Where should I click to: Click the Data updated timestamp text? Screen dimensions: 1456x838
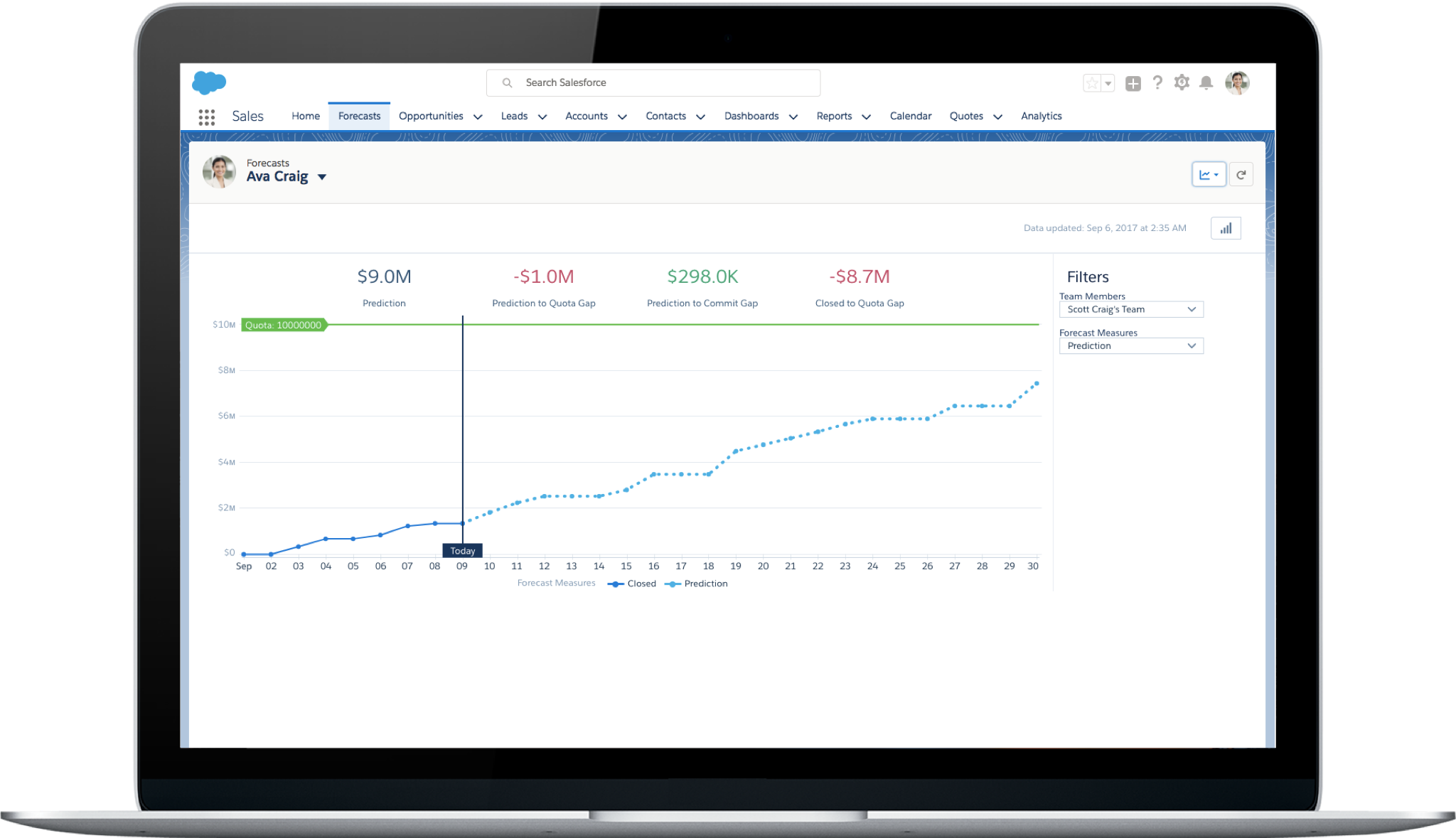[1105, 228]
